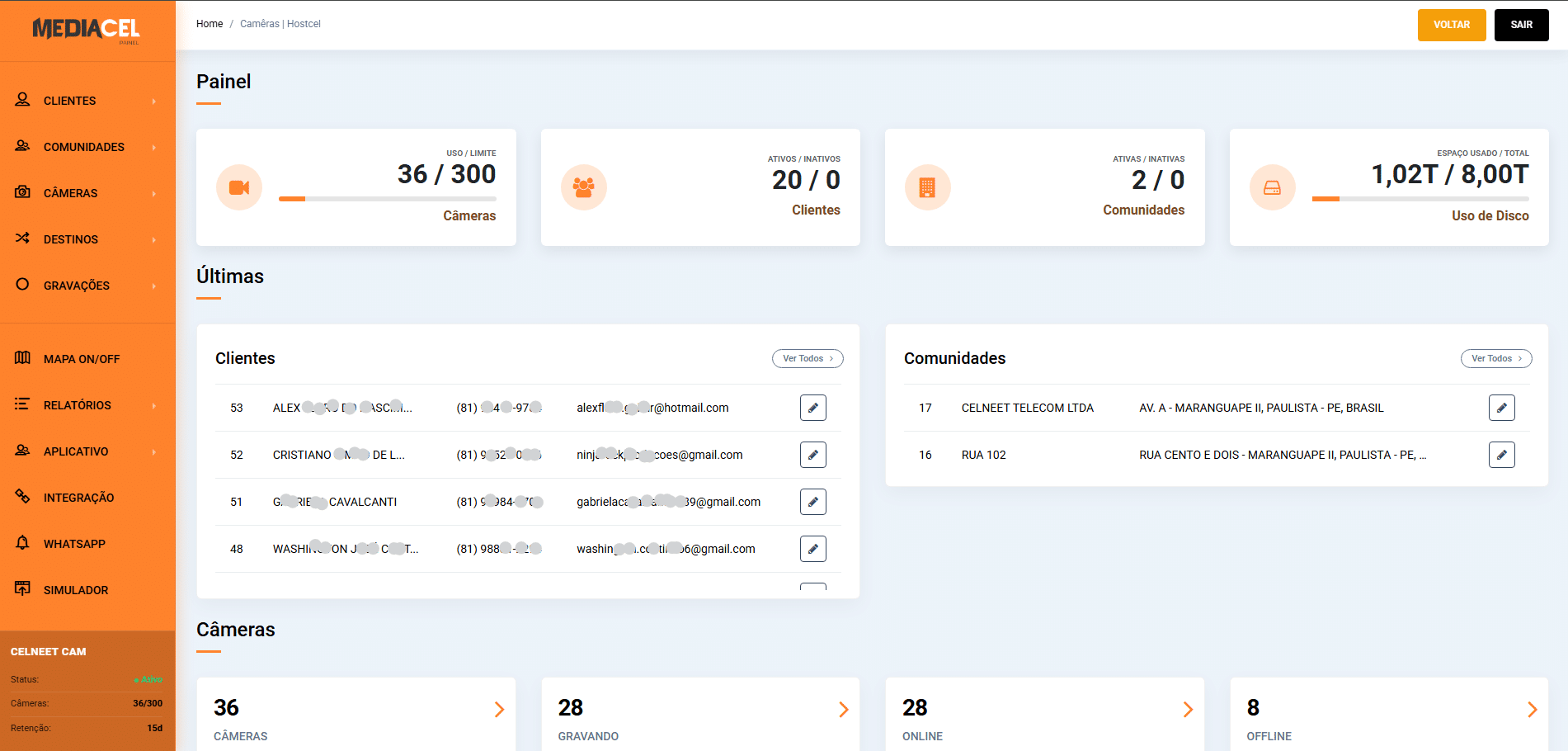Click the building icon in Comunidades card

pos(927,187)
